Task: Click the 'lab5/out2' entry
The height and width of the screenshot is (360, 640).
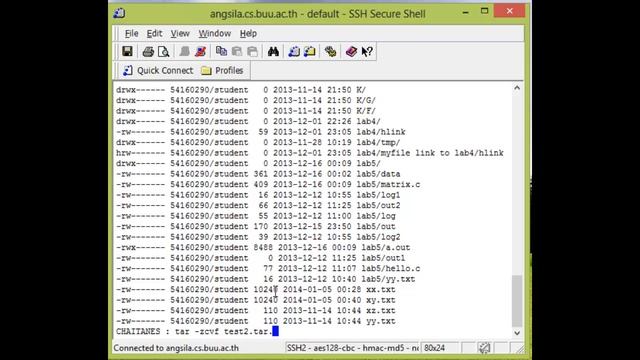Action: 378,205
